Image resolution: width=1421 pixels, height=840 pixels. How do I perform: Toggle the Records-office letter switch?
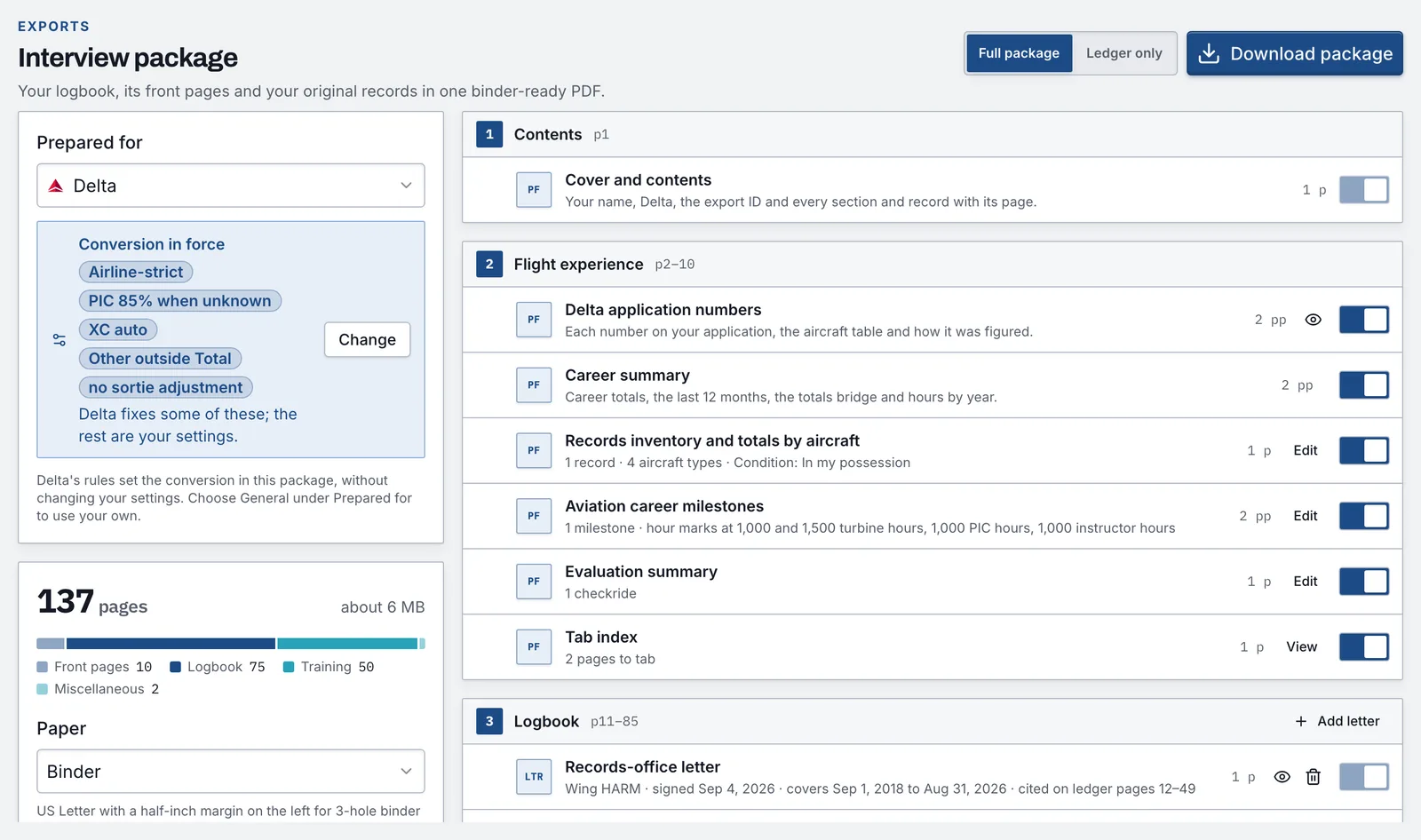[1364, 777]
